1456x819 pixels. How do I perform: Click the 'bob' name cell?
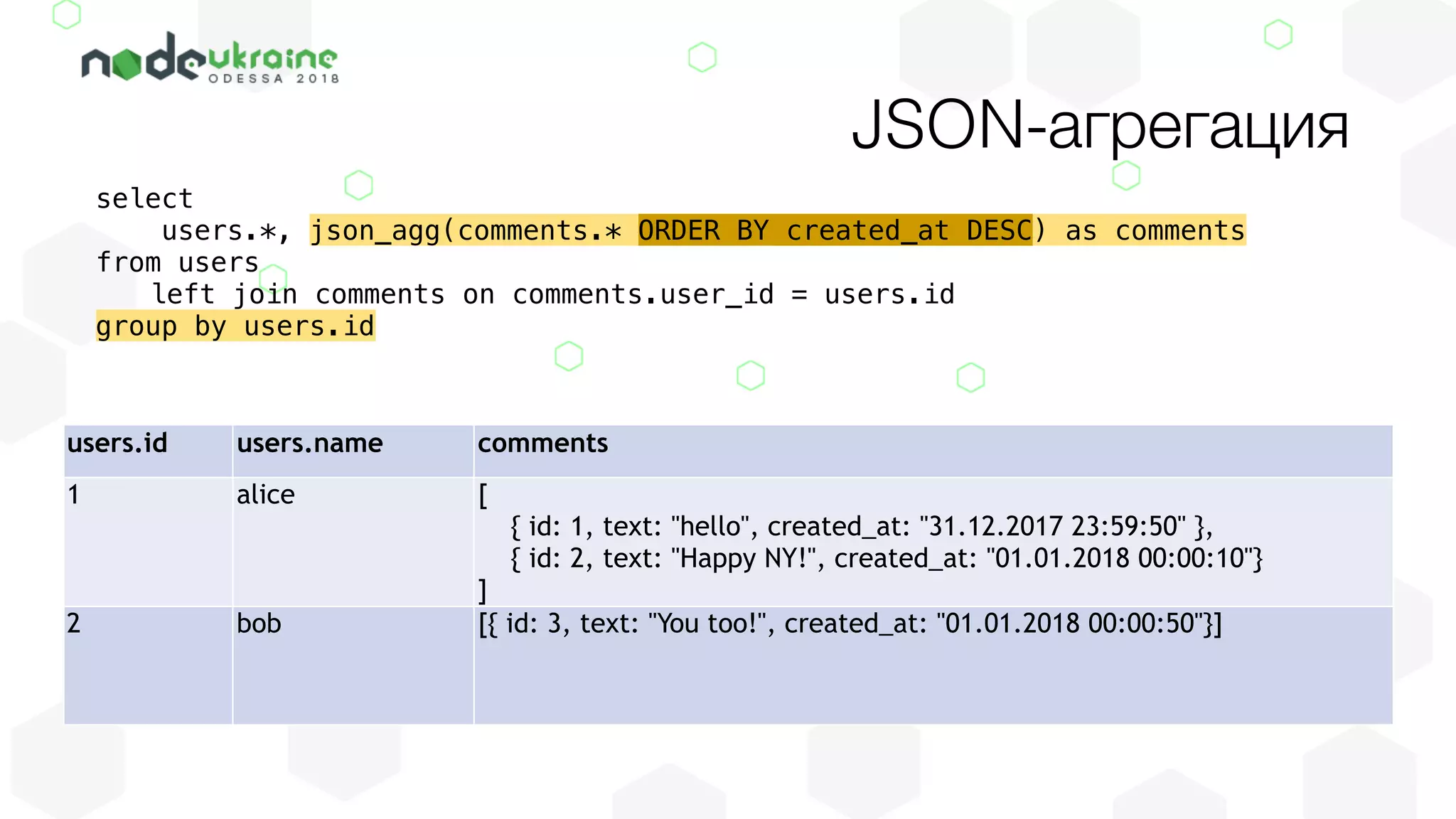[x=353, y=665]
